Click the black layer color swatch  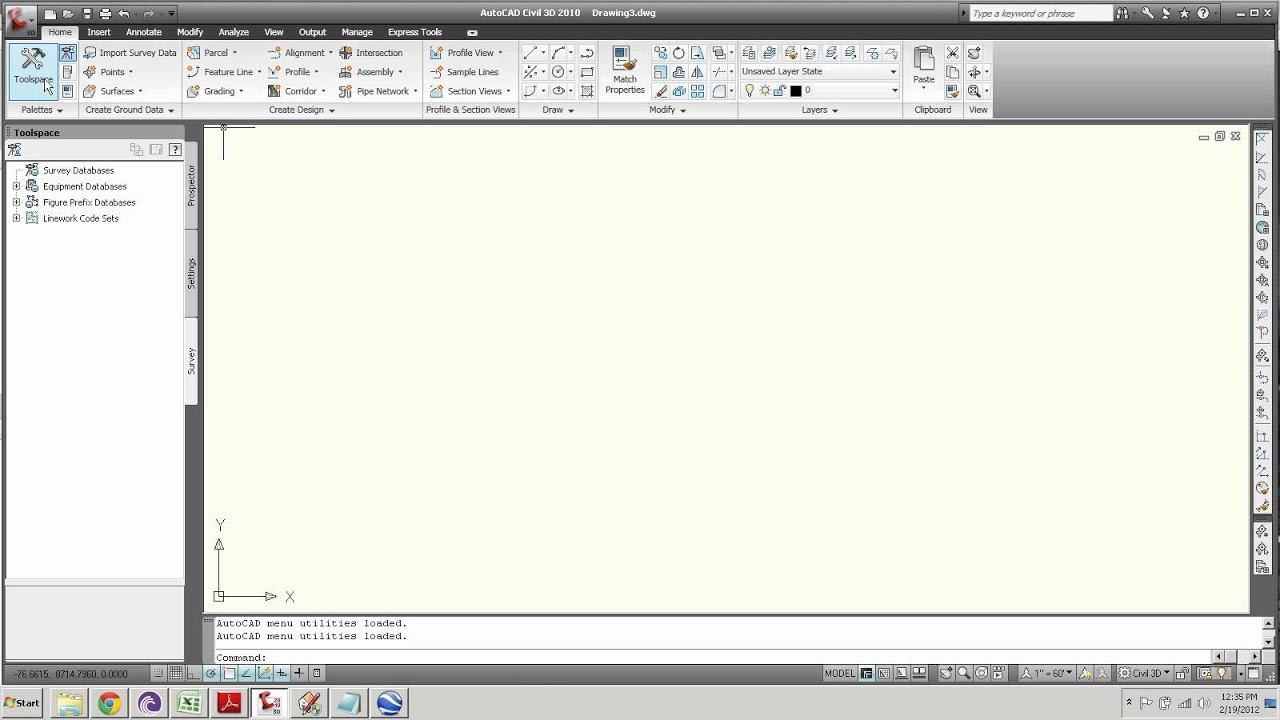pos(796,91)
